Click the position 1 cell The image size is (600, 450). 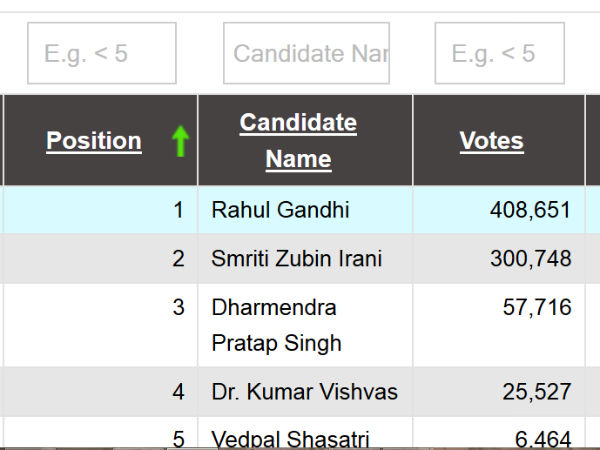coord(178,210)
